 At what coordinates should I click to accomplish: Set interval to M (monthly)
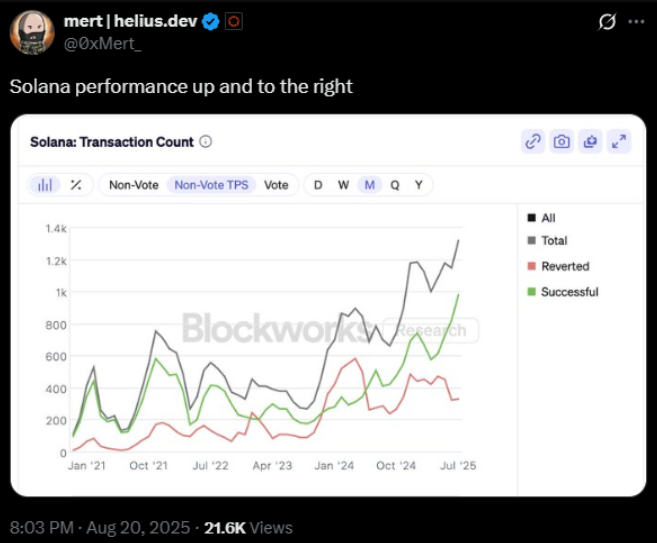click(370, 185)
